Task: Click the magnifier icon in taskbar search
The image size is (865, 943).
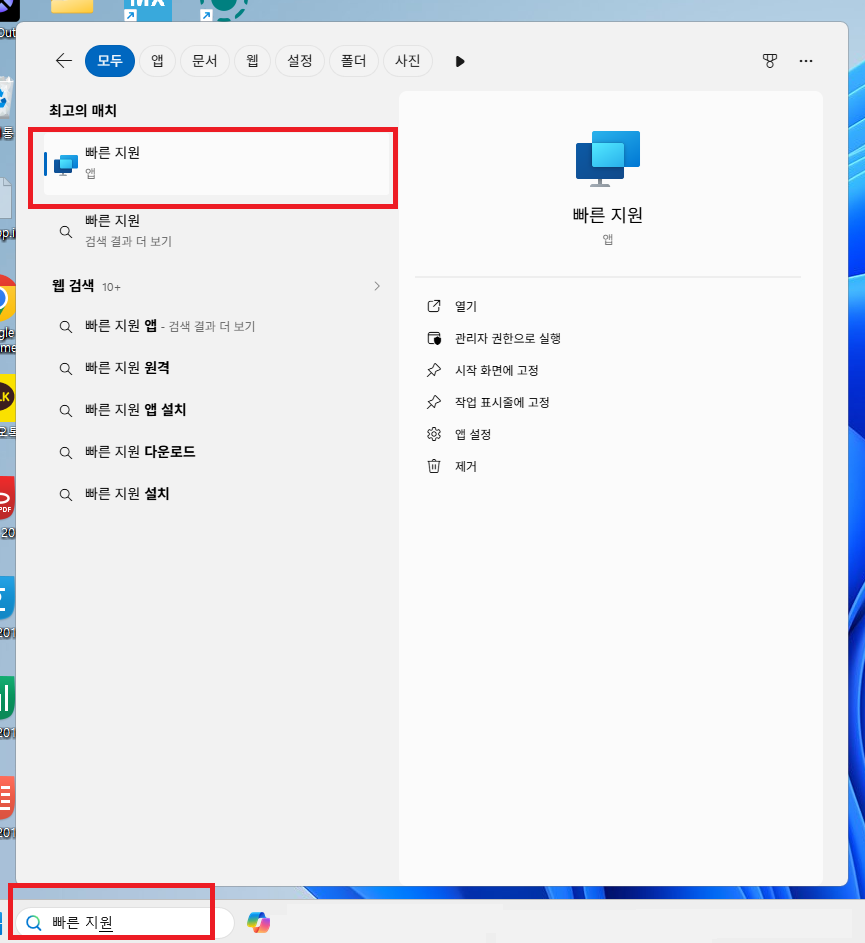Action: [34, 923]
